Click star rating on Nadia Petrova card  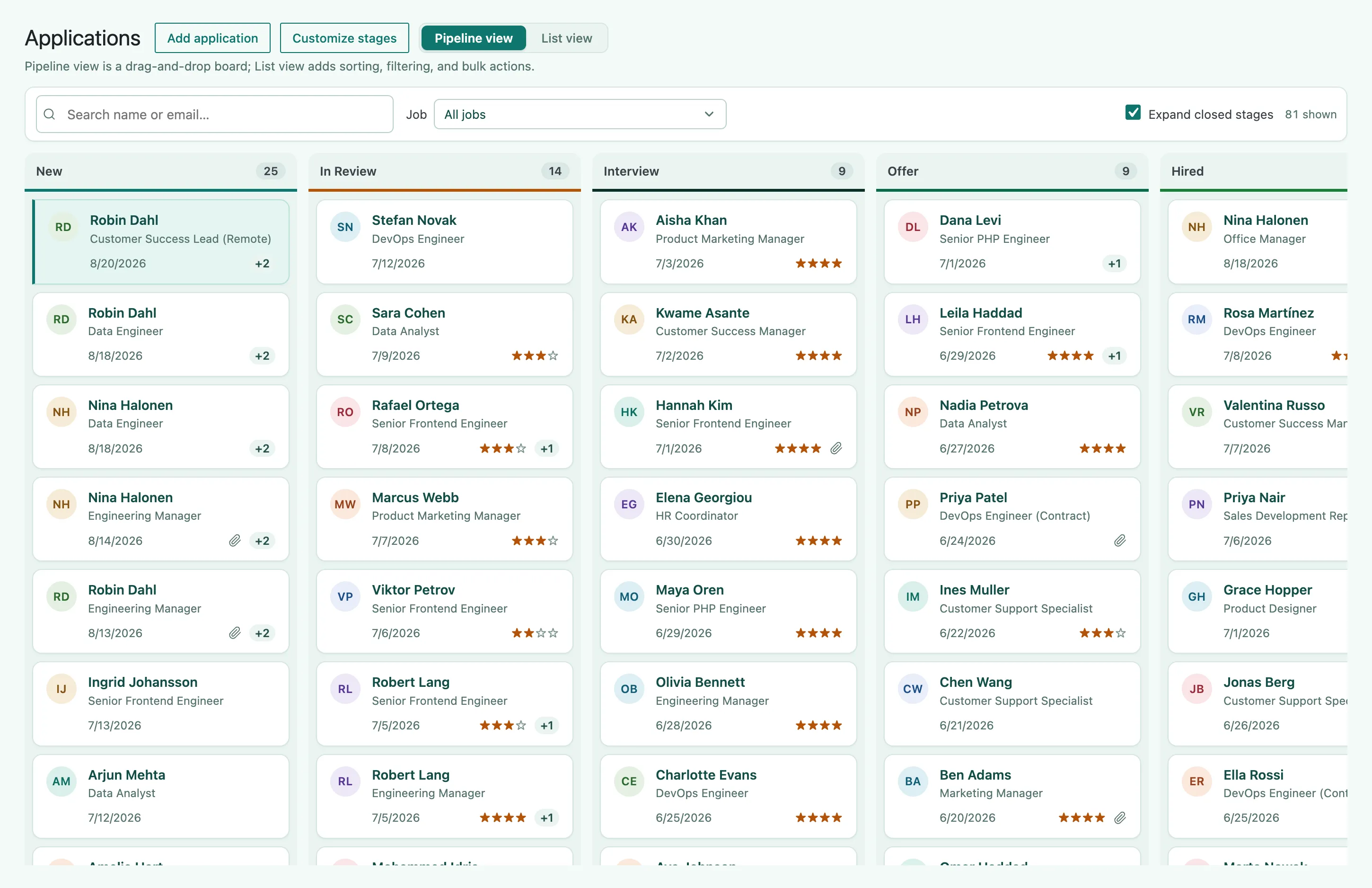tap(1102, 448)
